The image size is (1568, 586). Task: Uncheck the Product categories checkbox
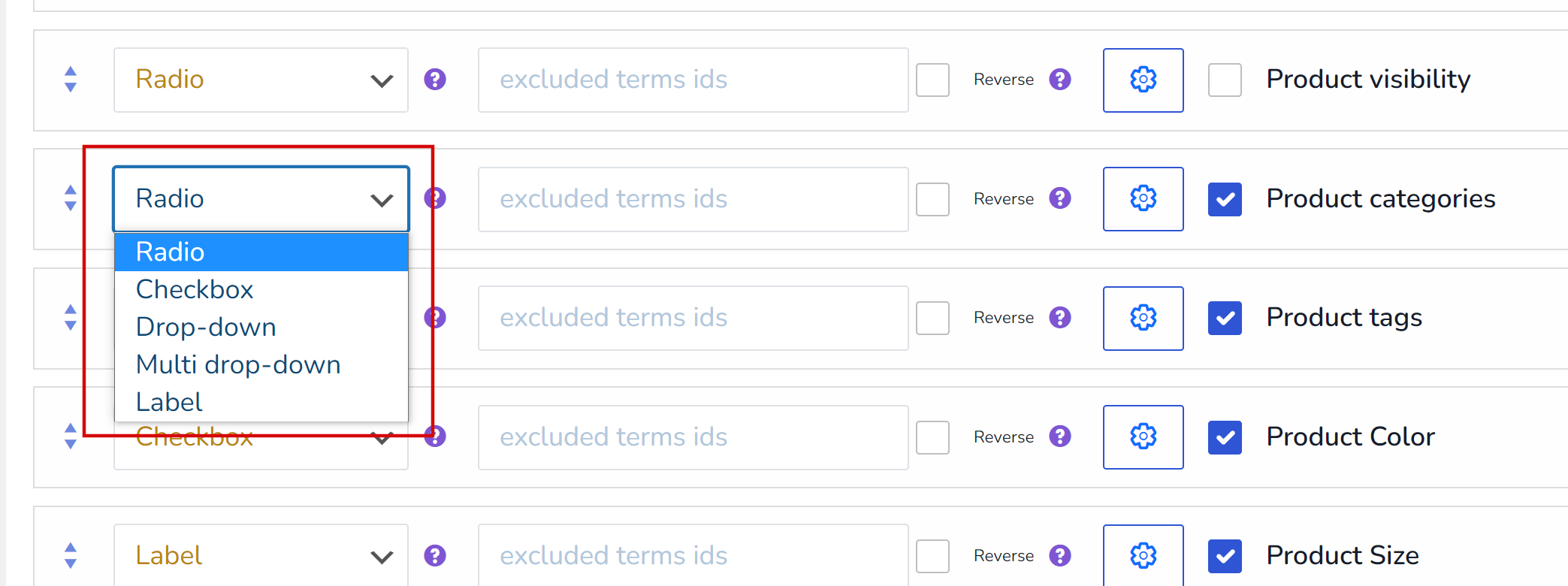point(1225,199)
